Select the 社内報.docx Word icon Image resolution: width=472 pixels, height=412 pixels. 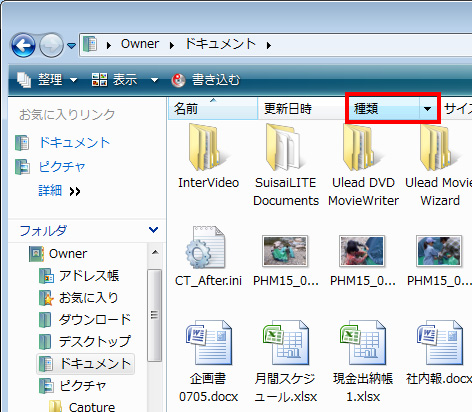pyautogui.click(x=440, y=342)
